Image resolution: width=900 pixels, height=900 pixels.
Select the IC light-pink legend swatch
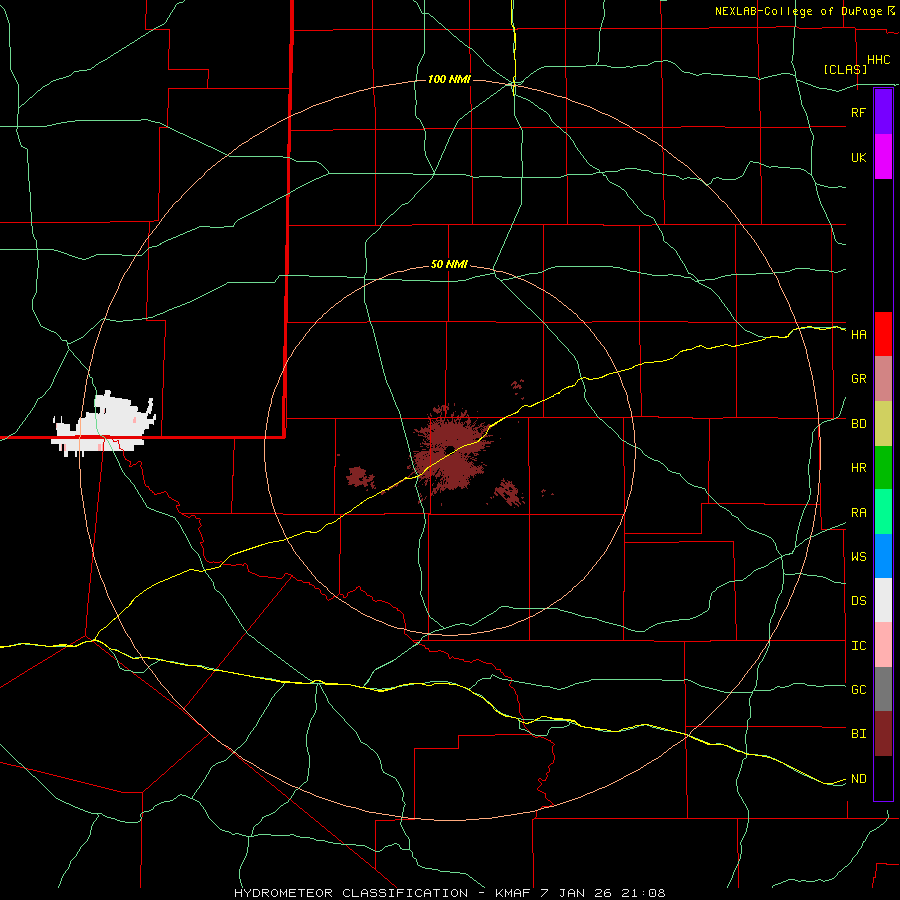click(883, 645)
